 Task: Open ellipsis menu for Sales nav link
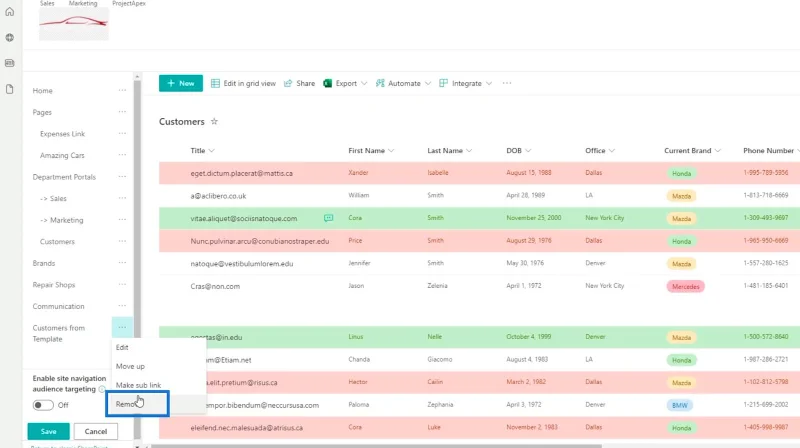(122, 198)
